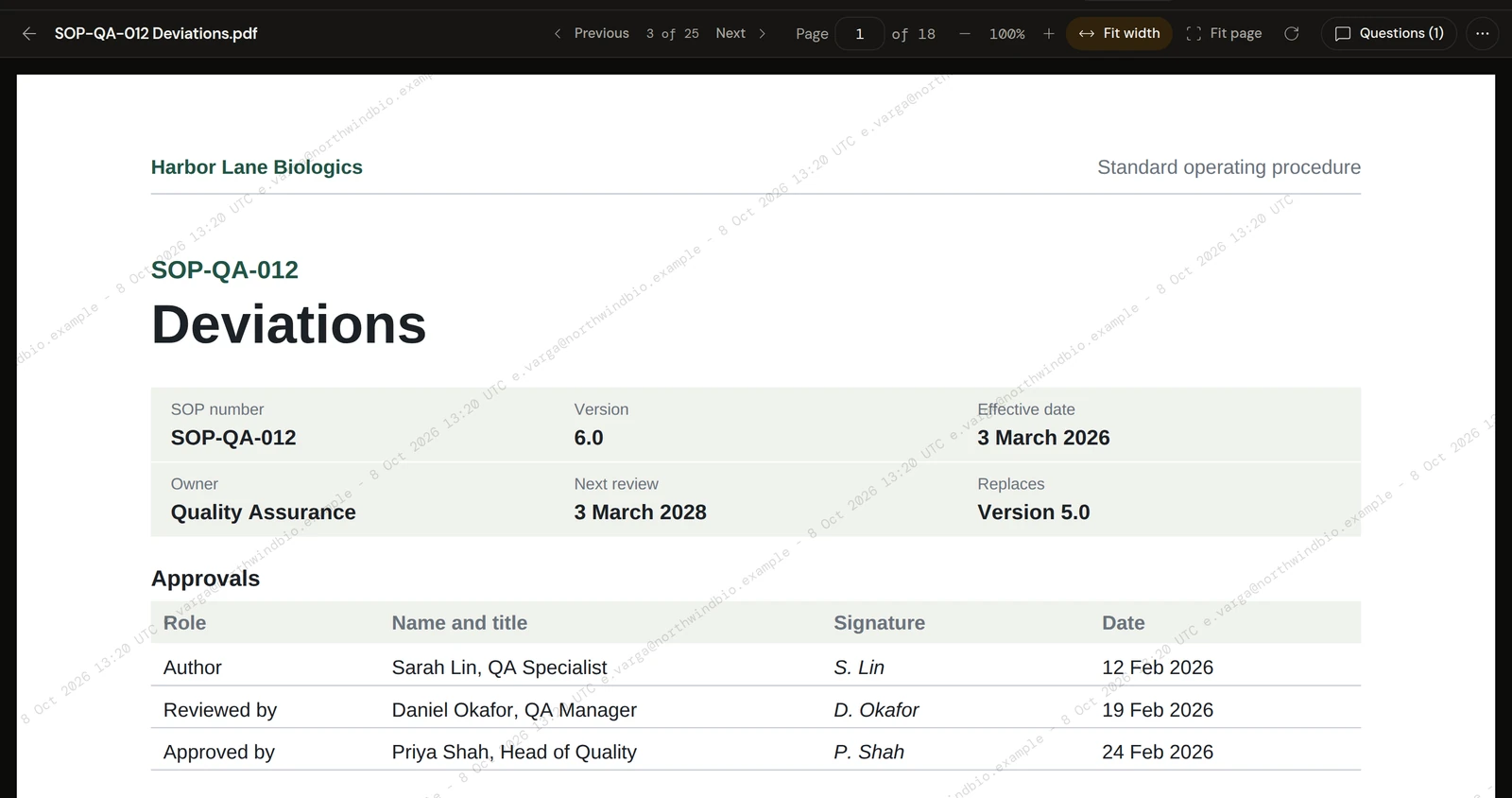
Task: Click the Owner value 'Quality Assurance'
Action: 264,512
